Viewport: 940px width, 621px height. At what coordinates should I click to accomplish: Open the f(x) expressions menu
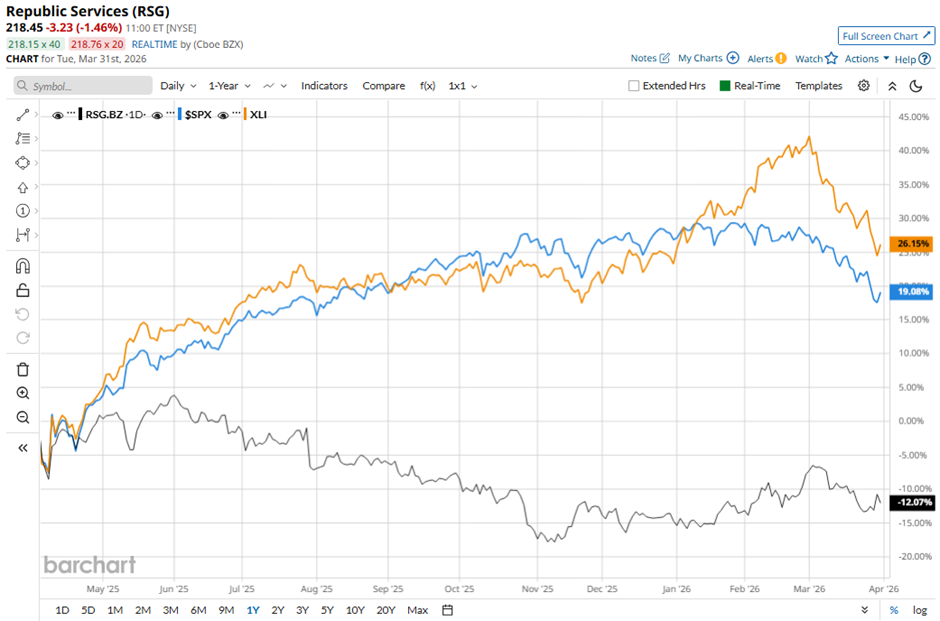pos(427,86)
